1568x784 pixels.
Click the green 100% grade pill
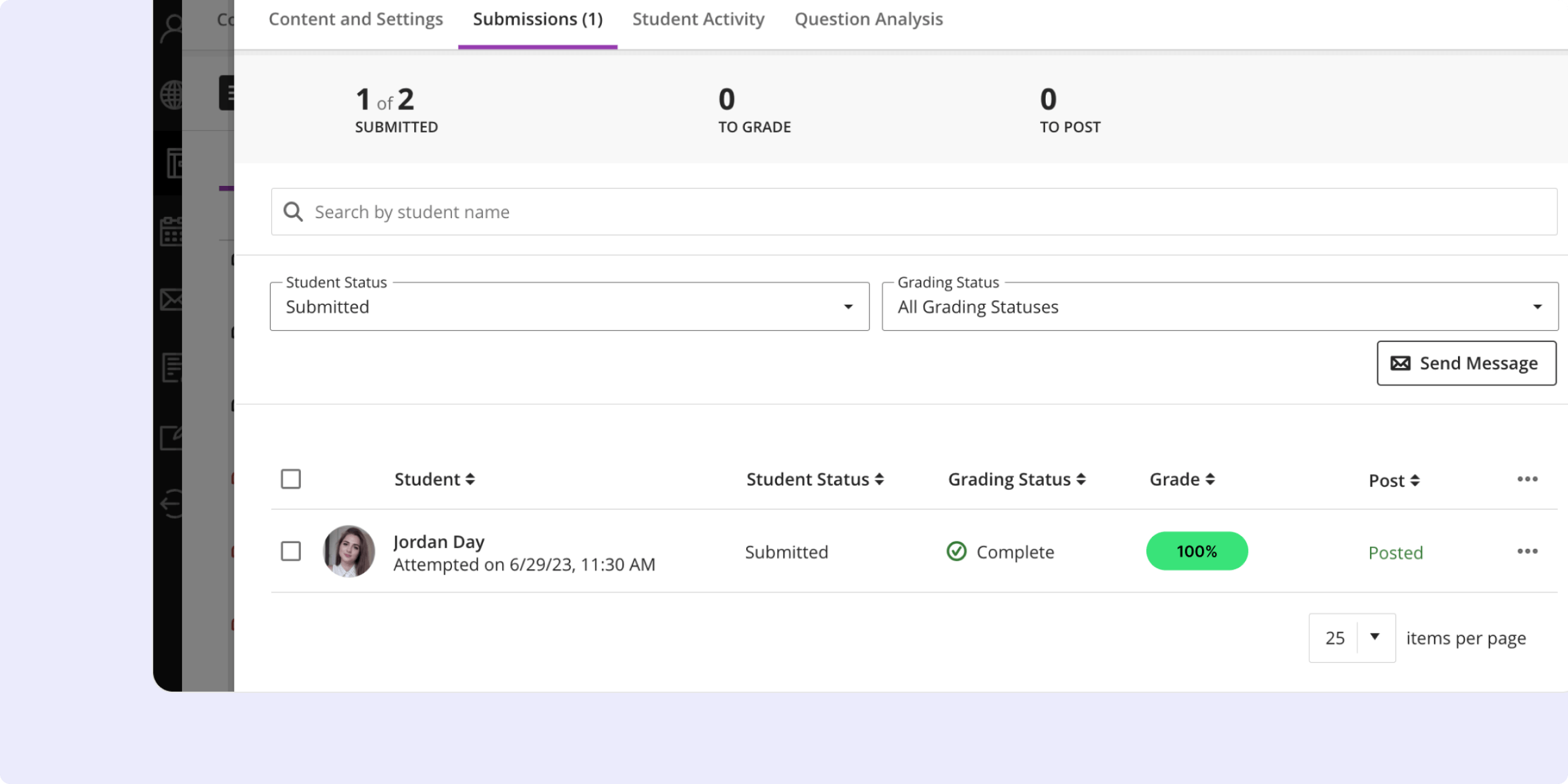[1196, 551]
